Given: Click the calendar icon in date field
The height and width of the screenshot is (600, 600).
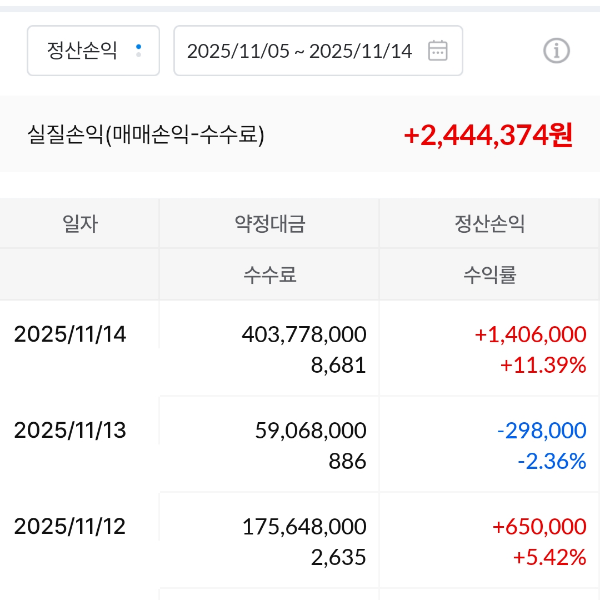Looking at the screenshot, I should pos(437,51).
